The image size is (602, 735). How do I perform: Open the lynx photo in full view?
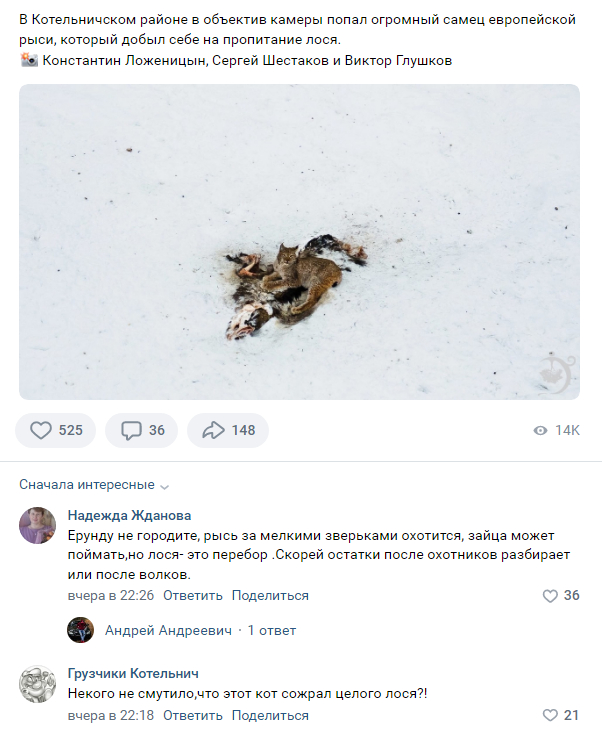(299, 242)
